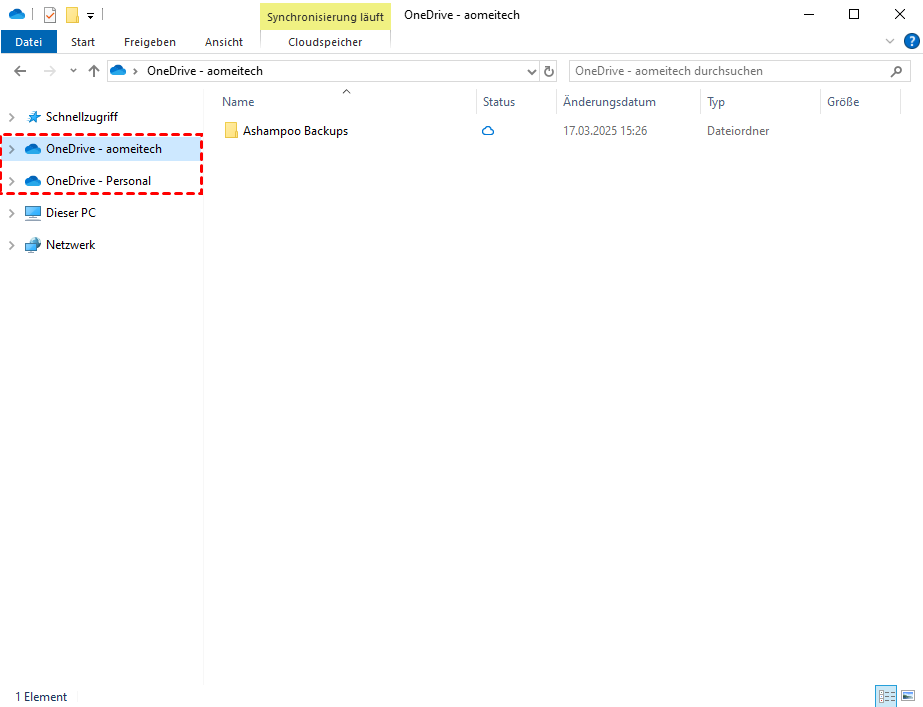
Task: Click the Dieser PC monitor icon
Action: point(33,213)
